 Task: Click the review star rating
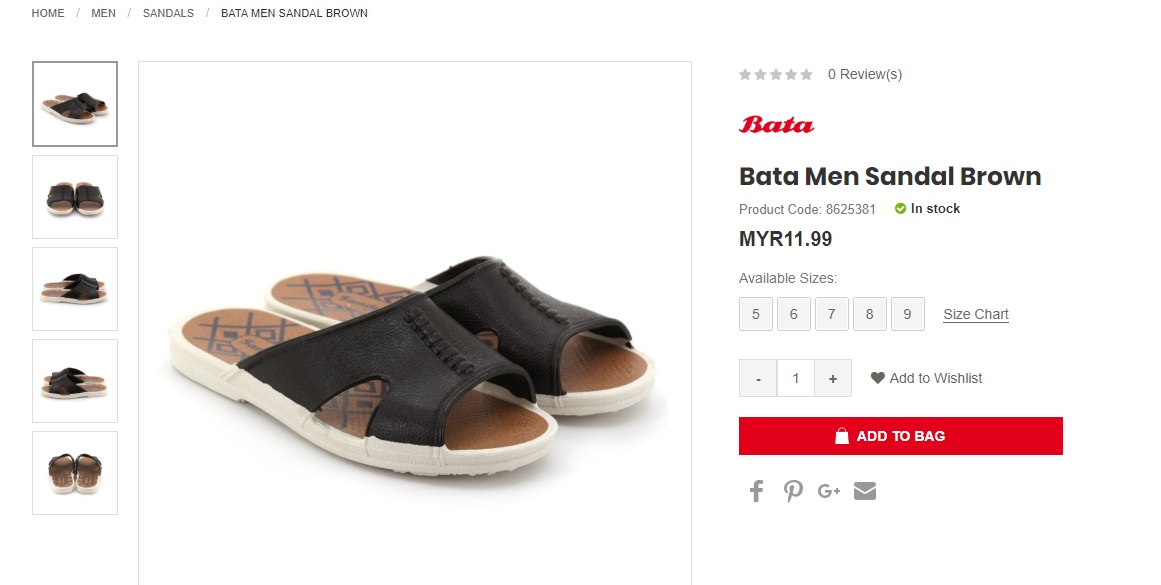[x=776, y=74]
